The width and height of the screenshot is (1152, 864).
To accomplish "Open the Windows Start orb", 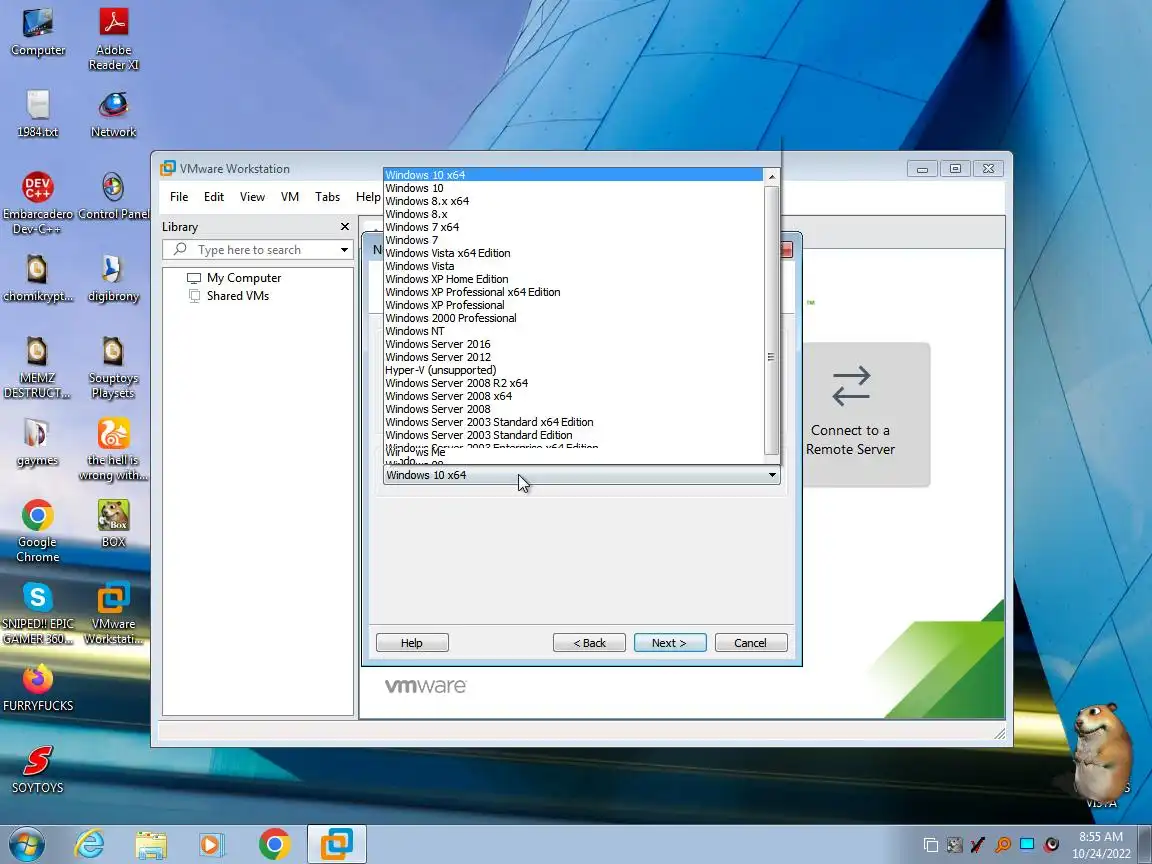I will [26, 844].
